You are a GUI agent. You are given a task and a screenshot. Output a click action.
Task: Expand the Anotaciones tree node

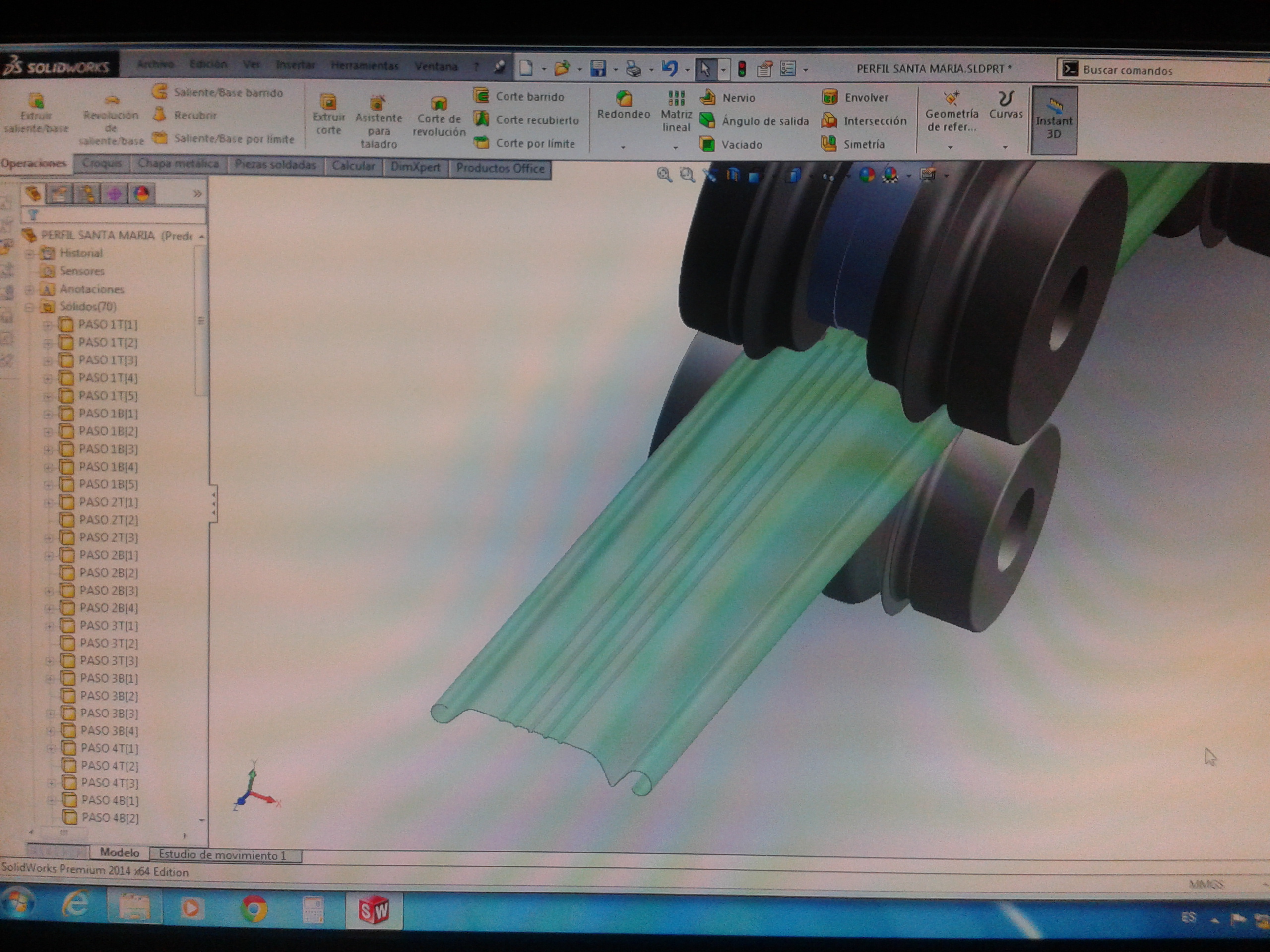29,290
